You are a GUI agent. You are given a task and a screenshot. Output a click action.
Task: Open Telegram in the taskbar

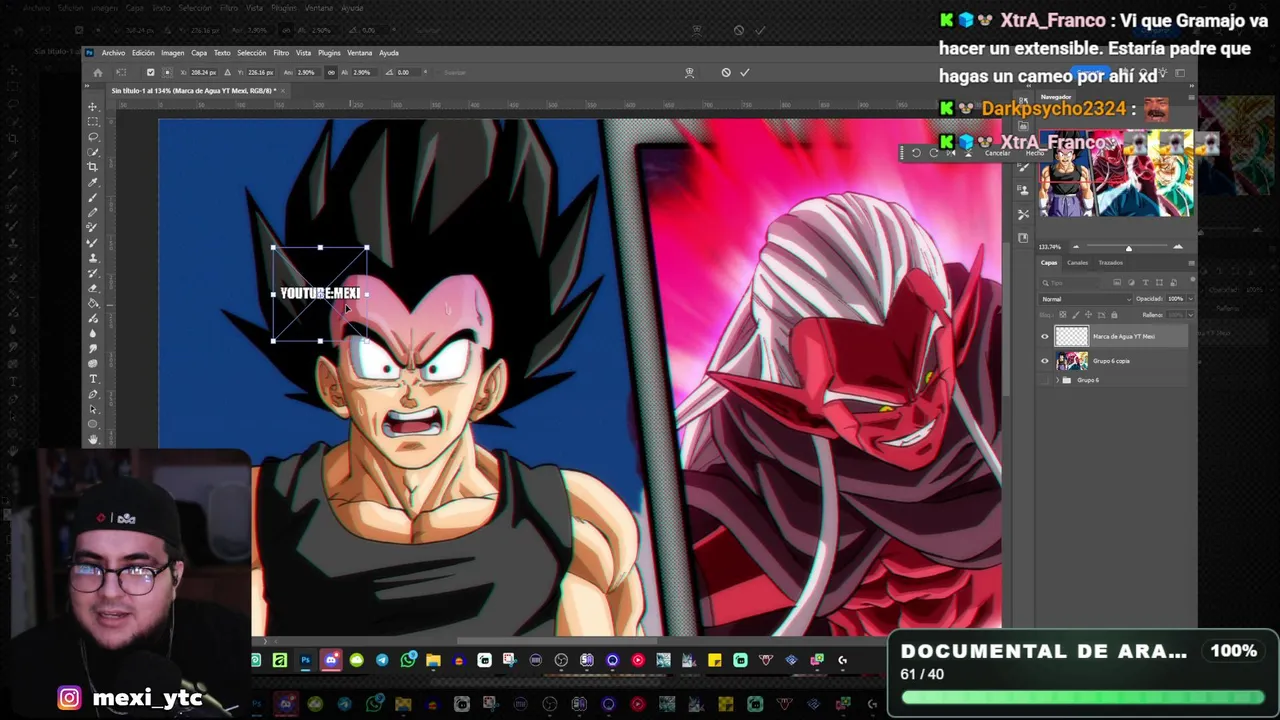[382, 660]
